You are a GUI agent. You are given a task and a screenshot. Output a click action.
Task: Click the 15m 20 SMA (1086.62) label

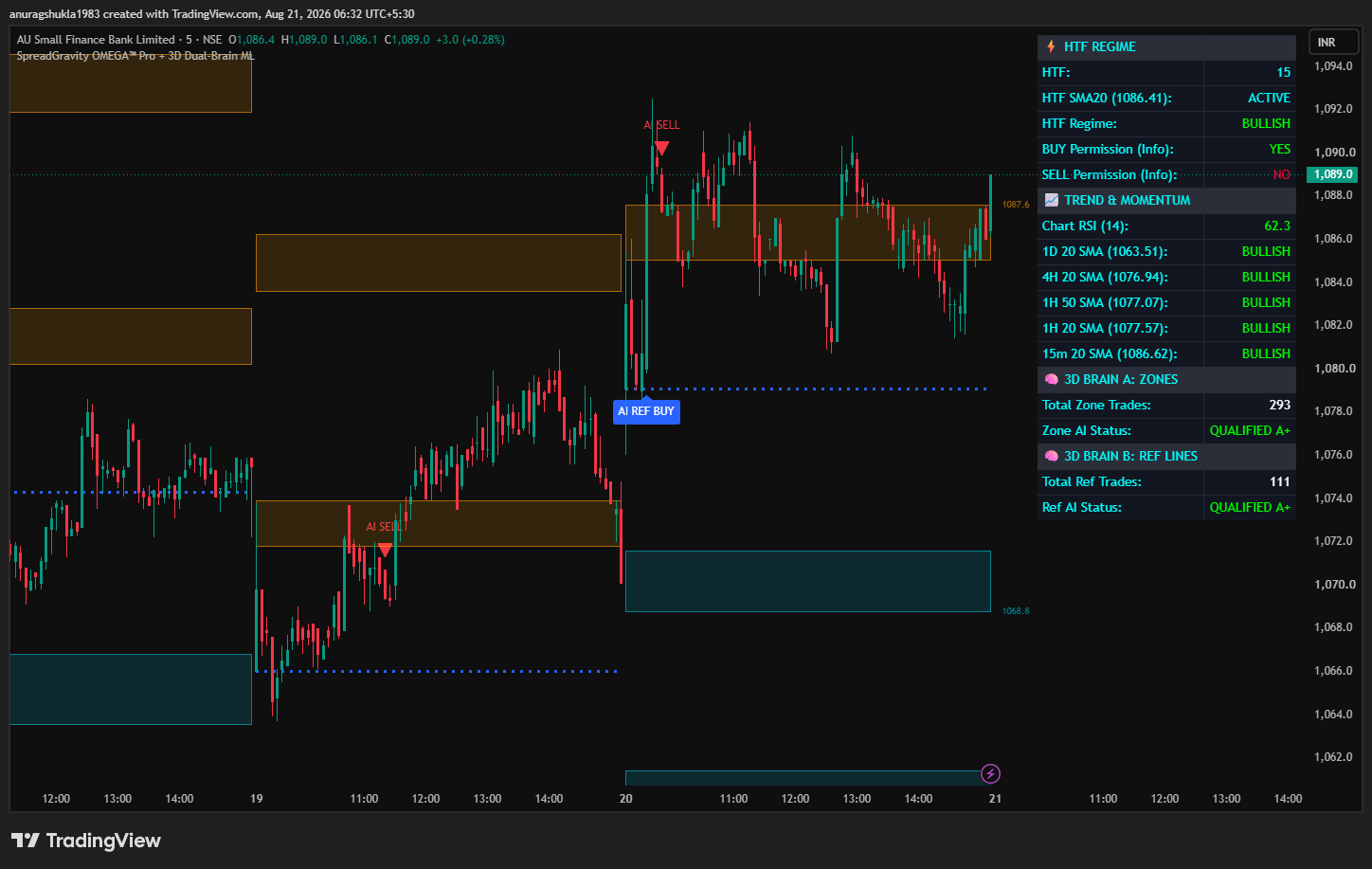pos(1110,353)
